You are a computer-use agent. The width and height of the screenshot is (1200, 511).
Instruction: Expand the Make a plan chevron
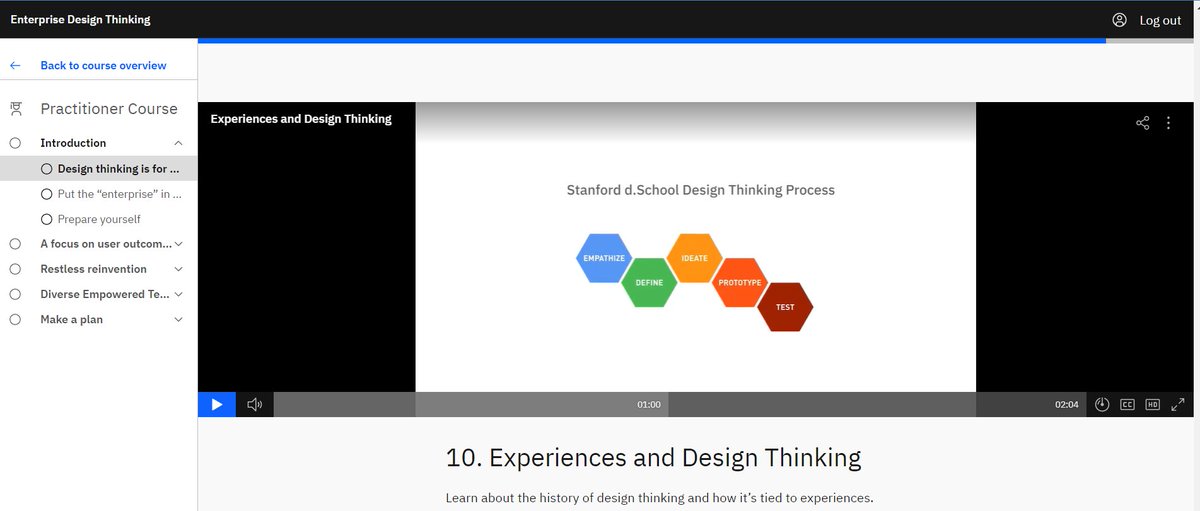click(x=178, y=320)
